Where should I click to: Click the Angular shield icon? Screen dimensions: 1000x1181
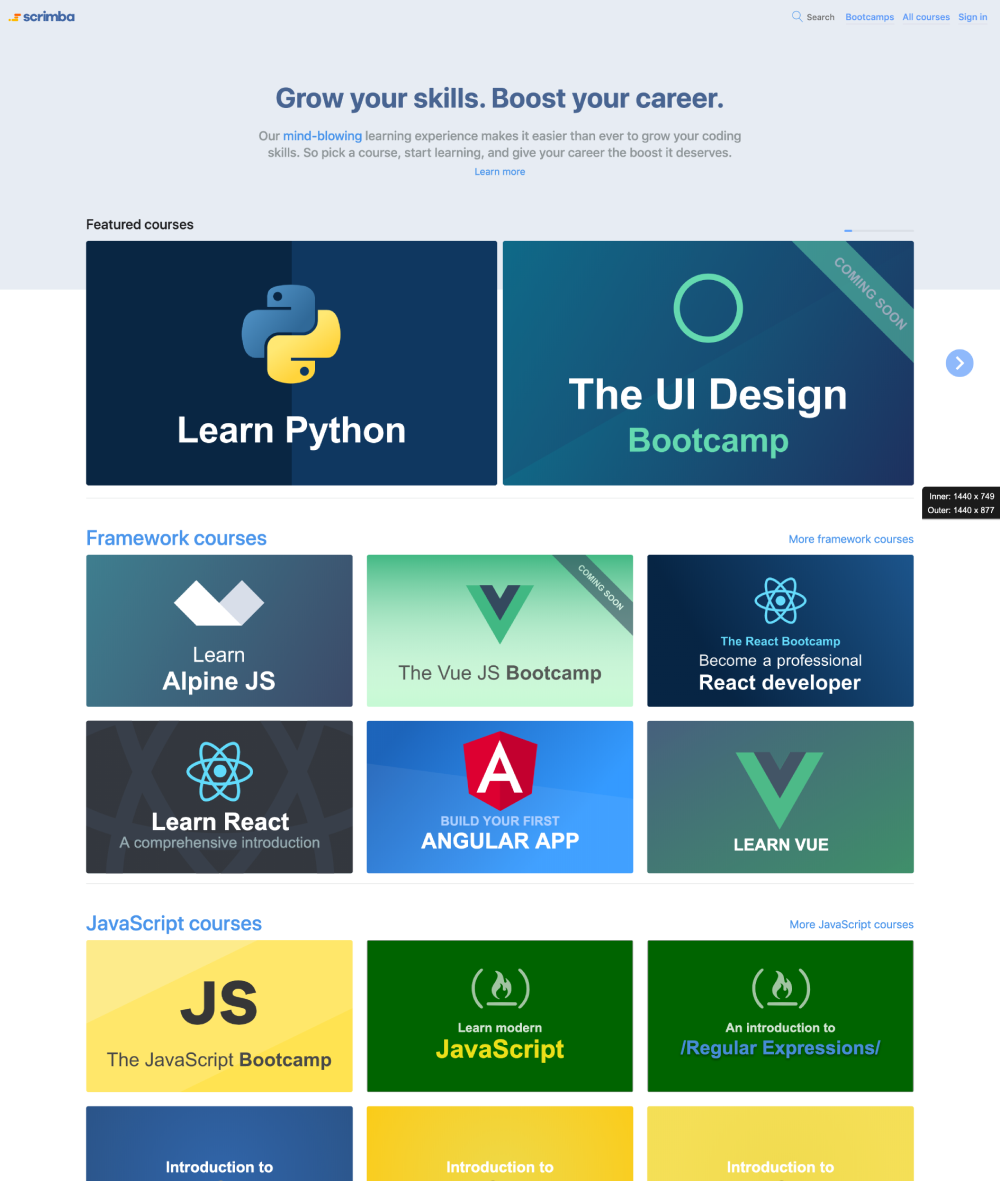[499, 772]
